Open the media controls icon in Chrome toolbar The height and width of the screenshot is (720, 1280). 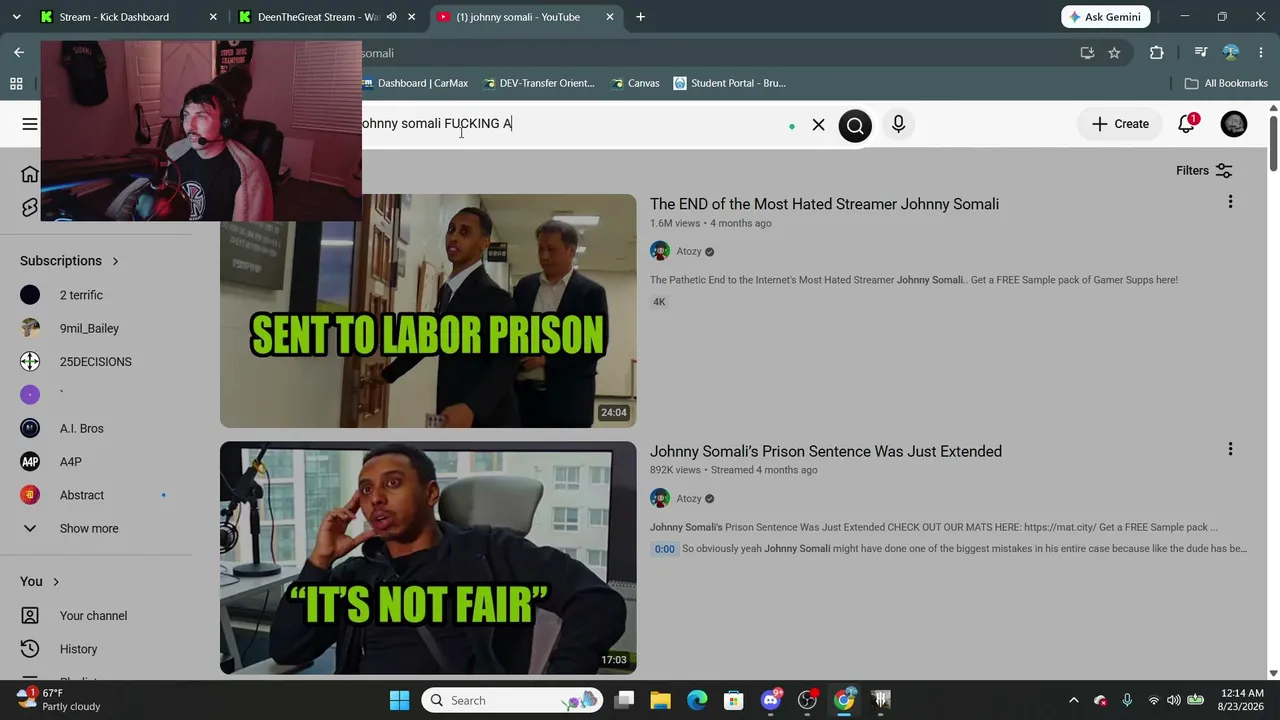click(1201, 53)
